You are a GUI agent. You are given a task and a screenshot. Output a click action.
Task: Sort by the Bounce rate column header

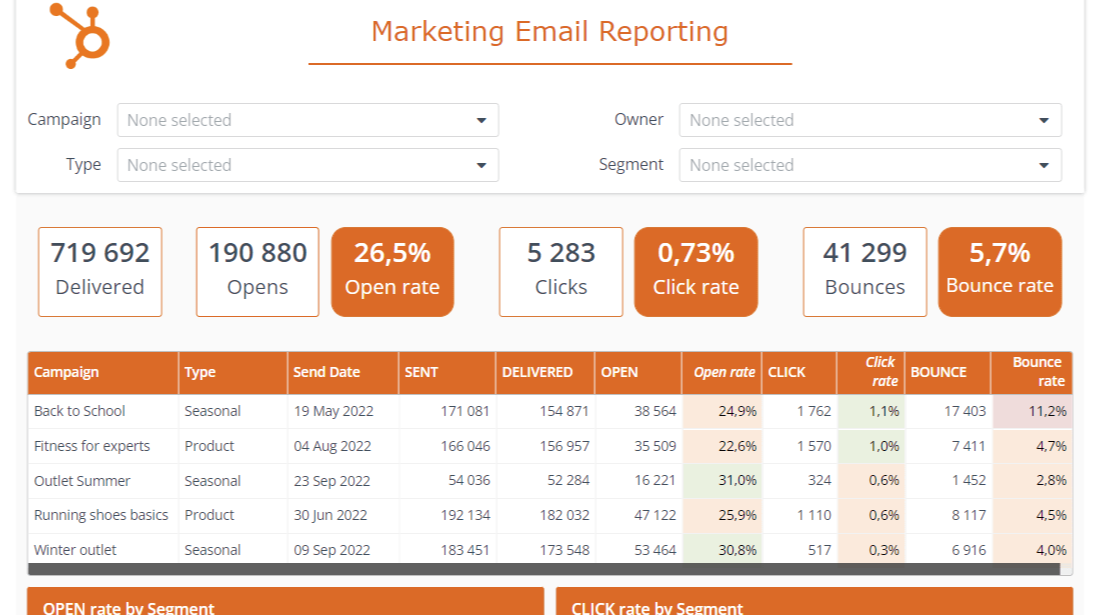(1036, 372)
